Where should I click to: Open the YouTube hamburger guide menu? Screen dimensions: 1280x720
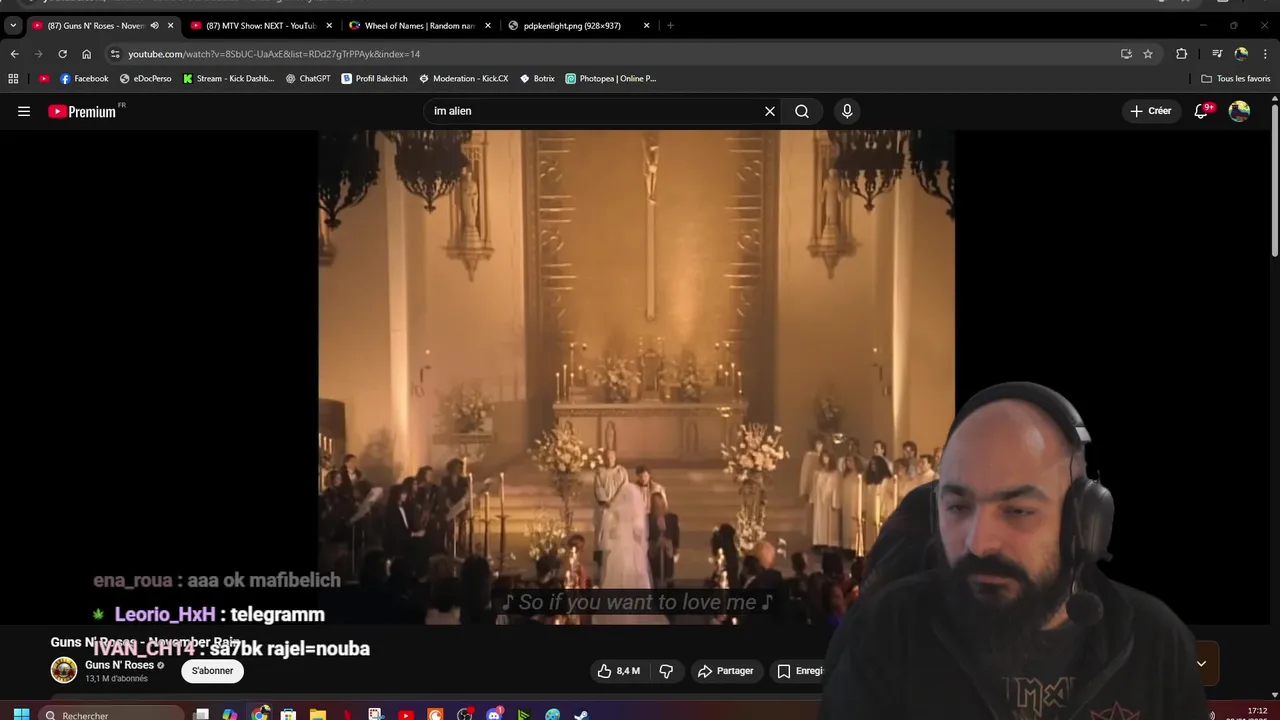(24, 111)
